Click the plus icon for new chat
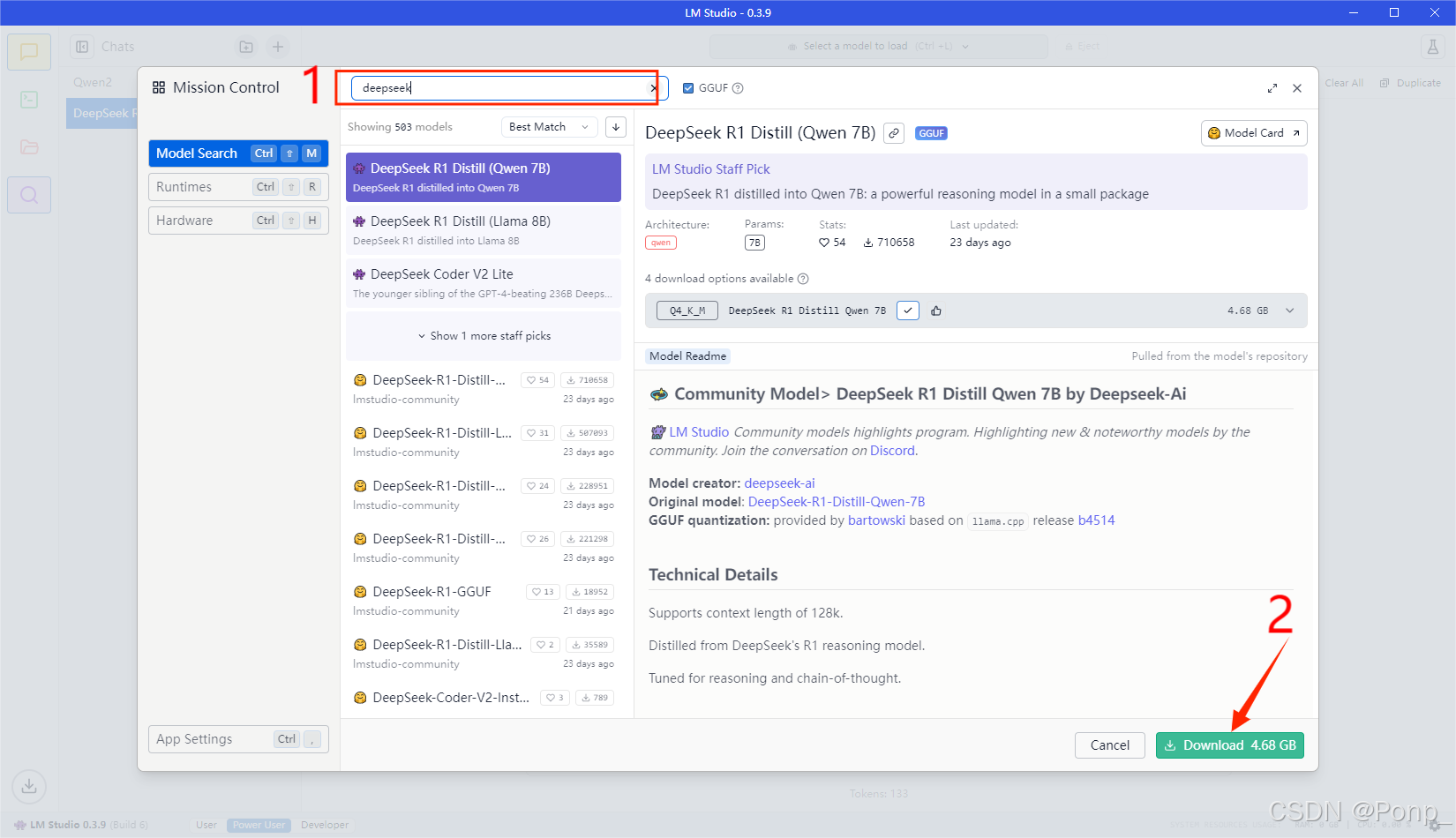Viewport: 1456px width, 838px height. pos(278,47)
